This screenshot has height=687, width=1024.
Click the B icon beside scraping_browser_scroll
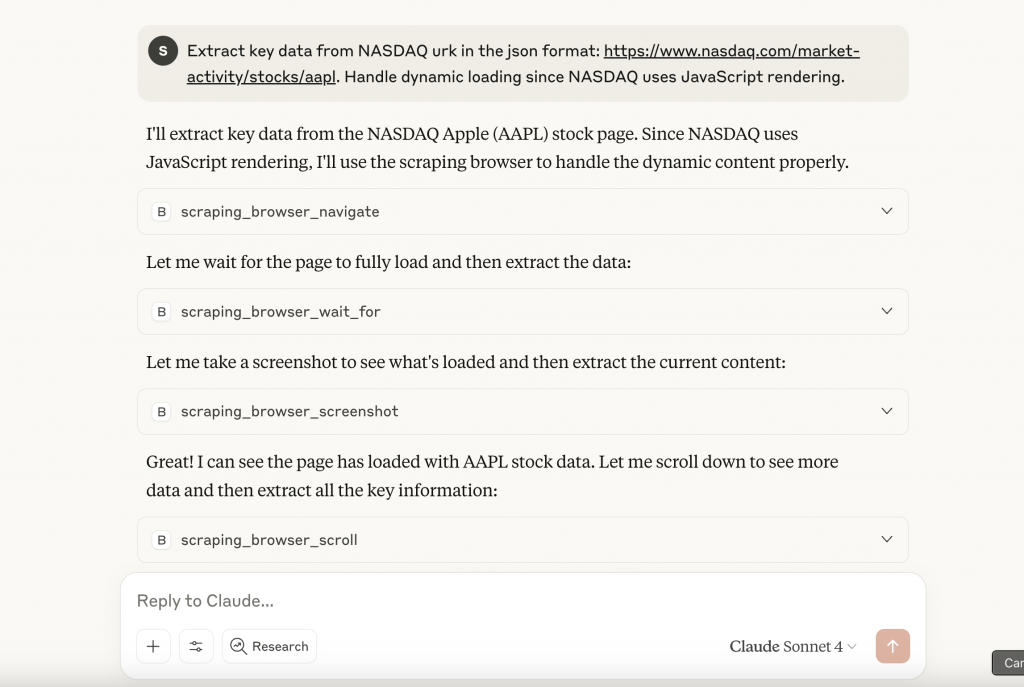pyautogui.click(x=160, y=540)
